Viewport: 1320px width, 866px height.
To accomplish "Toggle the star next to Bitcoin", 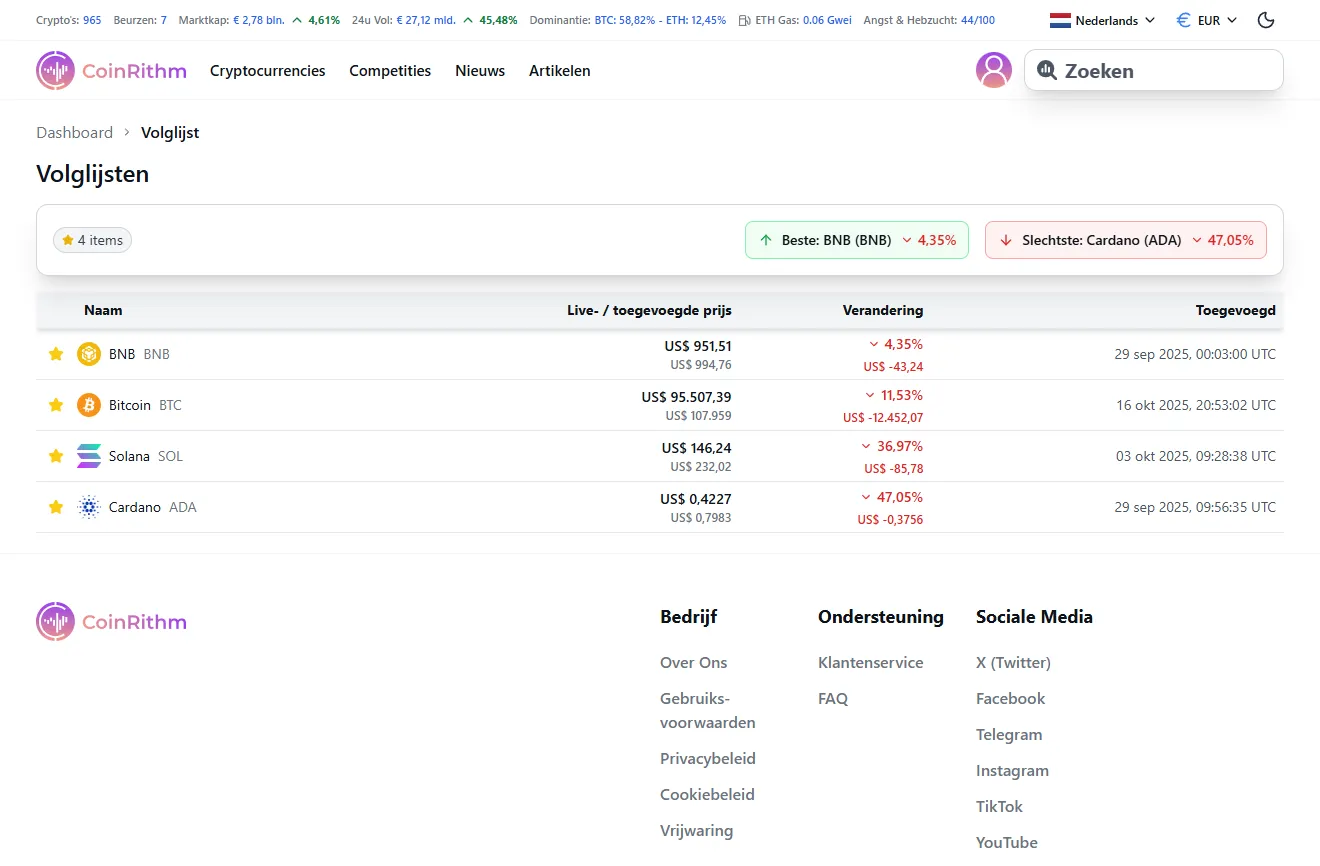I will [55, 404].
